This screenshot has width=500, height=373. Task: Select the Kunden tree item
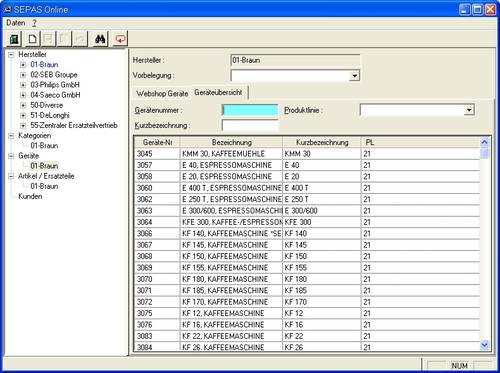(x=30, y=196)
